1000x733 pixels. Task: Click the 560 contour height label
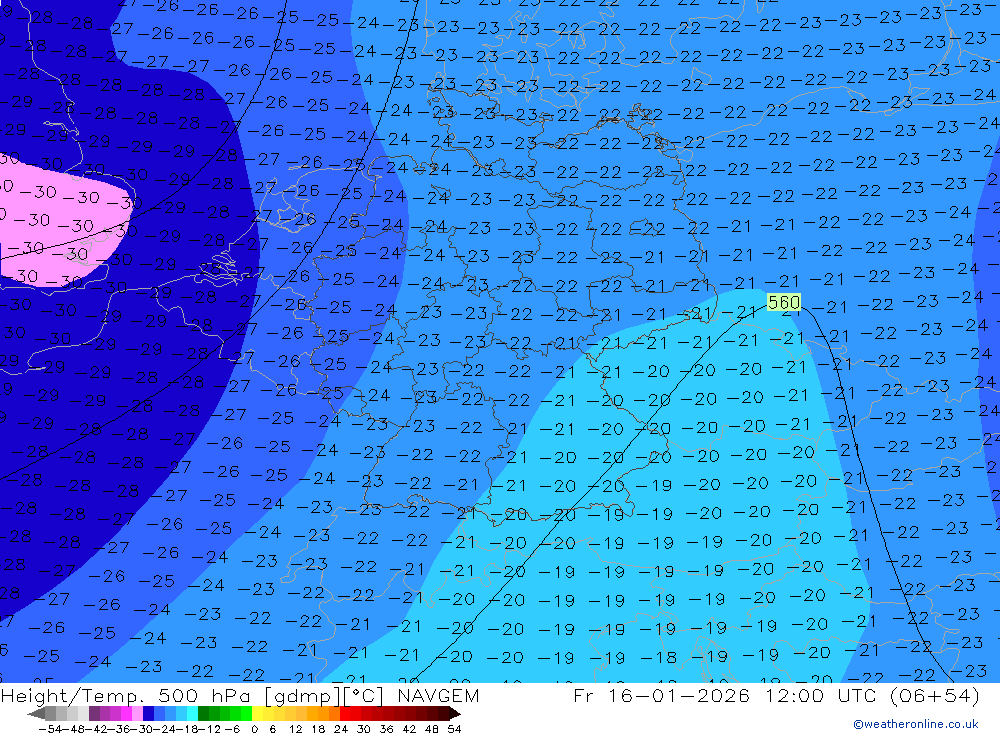pos(784,302)
